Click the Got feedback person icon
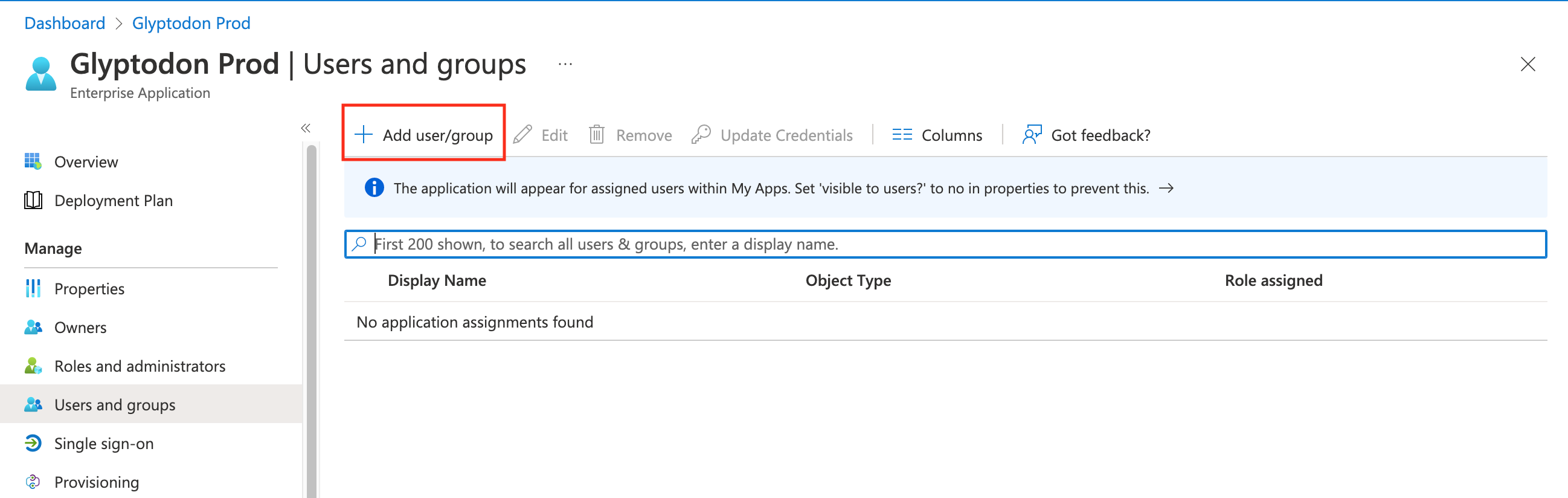This screenshot has width=1568, height=498. click(1032, 135)
